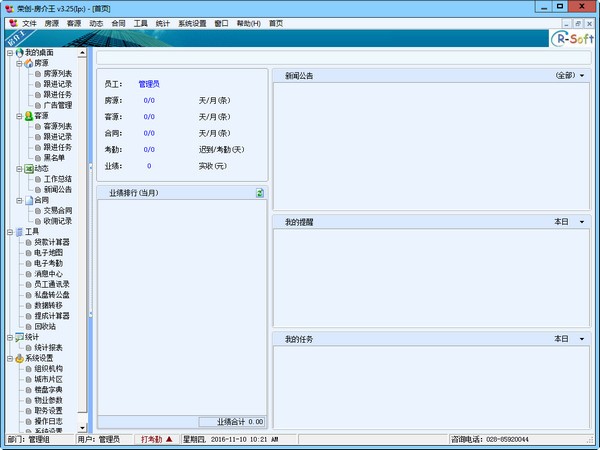600x450 pixels.
Task: Open the 帮助(H) menu
Action: pyautogui.click(x=248, y=22)
